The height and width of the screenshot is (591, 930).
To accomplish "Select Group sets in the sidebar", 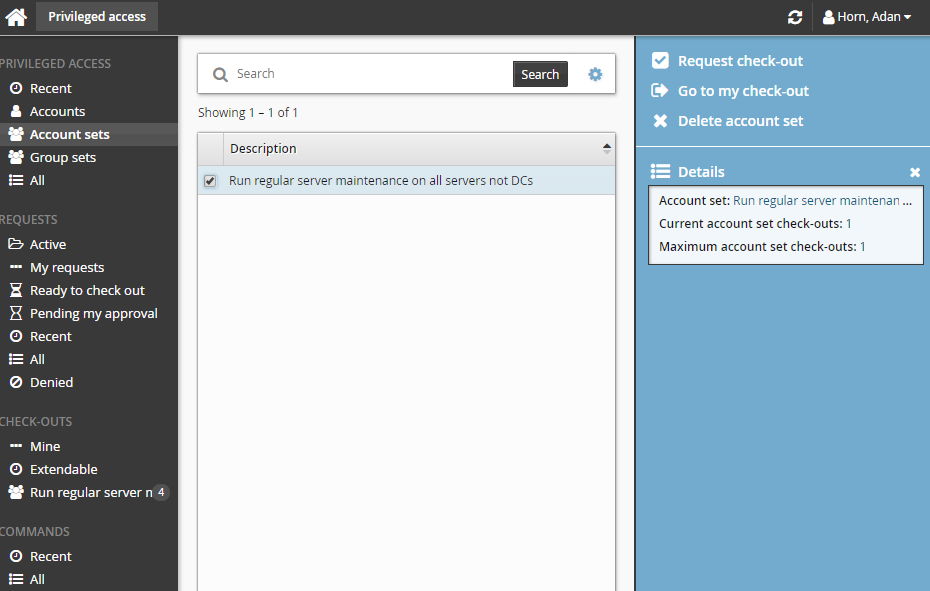I will pos(62,157).
